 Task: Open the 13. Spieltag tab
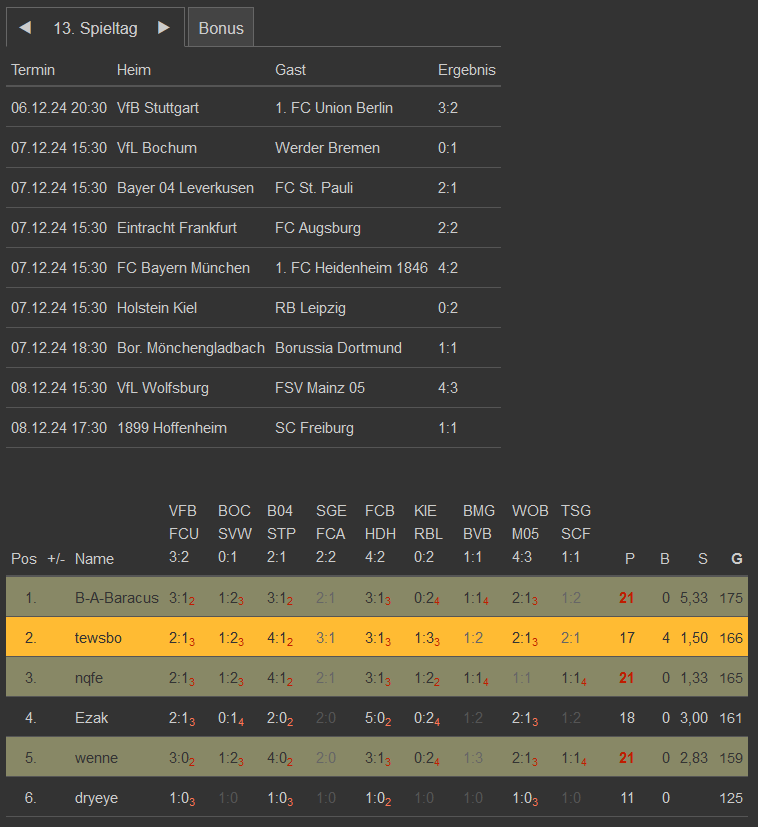pos(95,28)
